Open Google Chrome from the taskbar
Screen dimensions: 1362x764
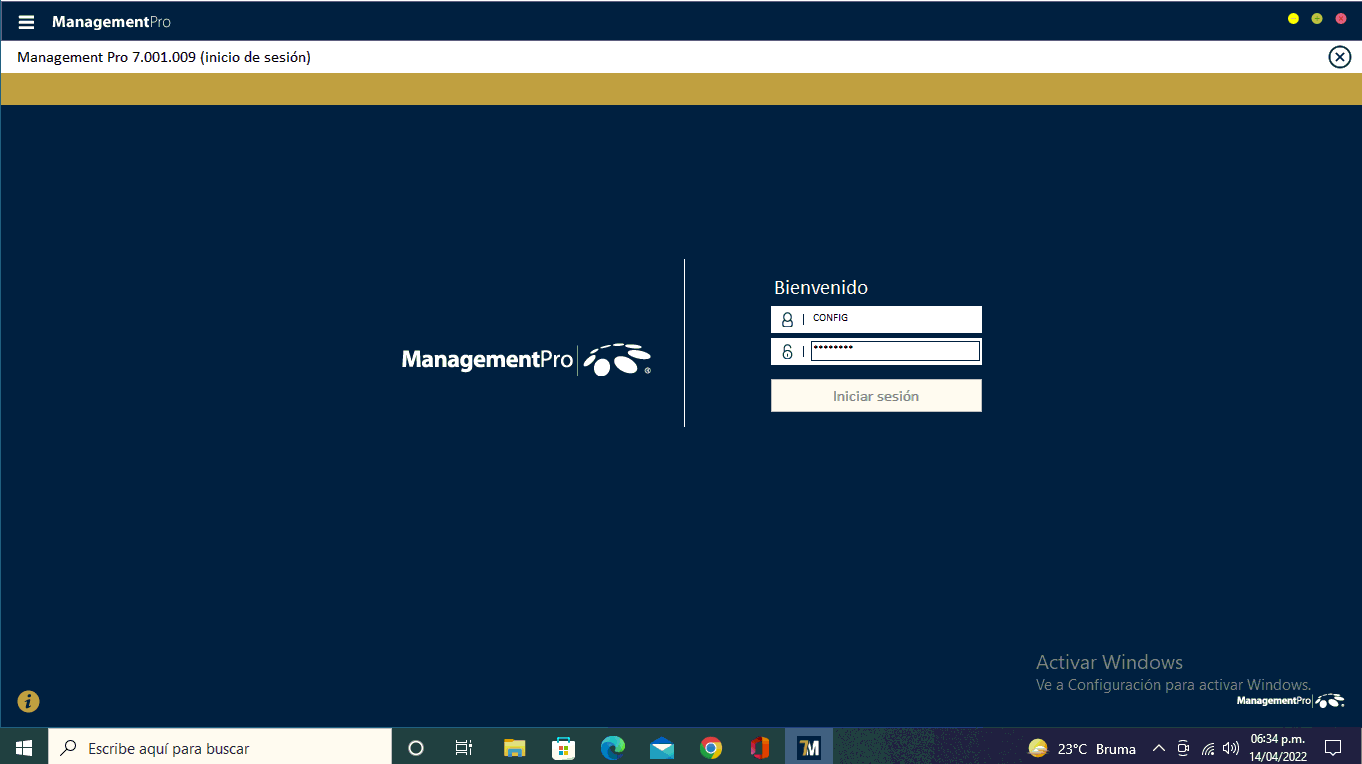click(711, 748)
